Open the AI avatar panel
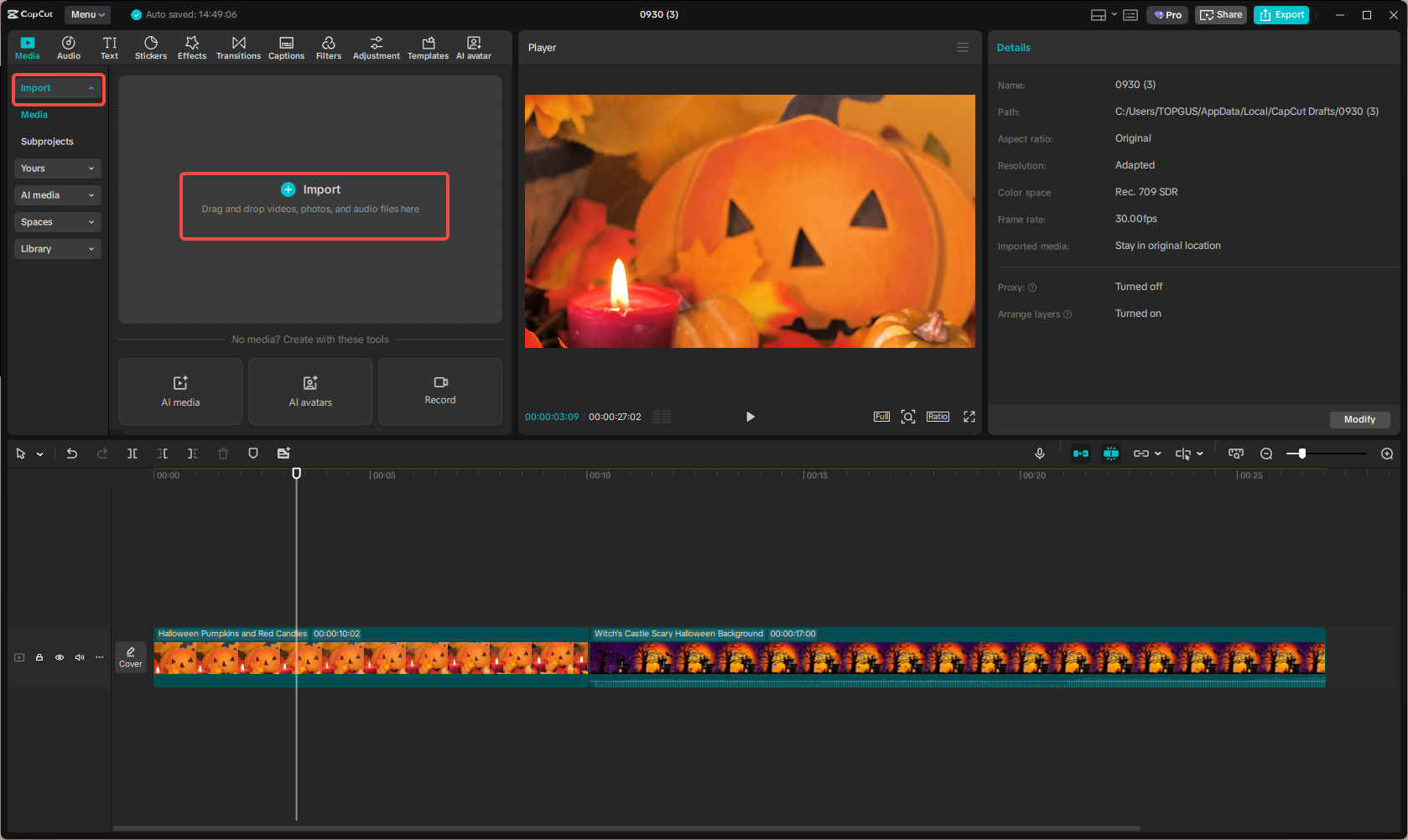The image size is (1408, 840). pyautogui.click(x=473, y=47)
